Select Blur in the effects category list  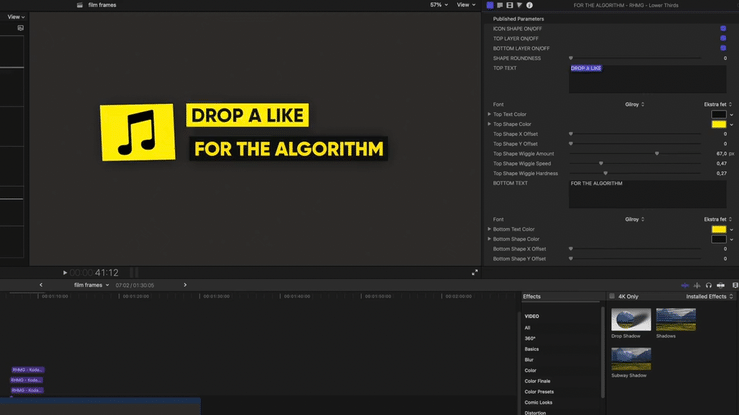pos(530,360)
